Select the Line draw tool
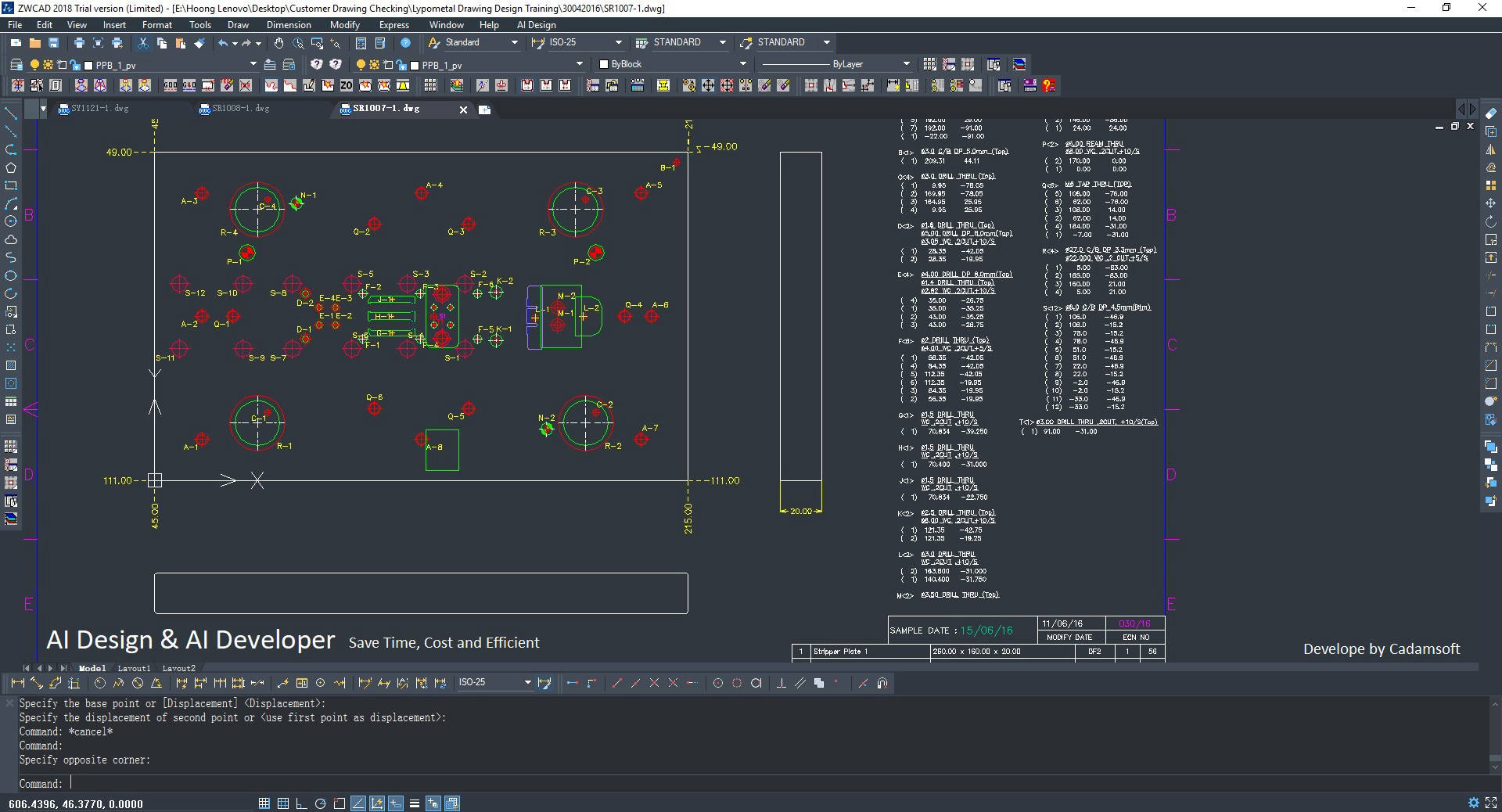This screenshot has width=1502, height=812. pos(11,113)
